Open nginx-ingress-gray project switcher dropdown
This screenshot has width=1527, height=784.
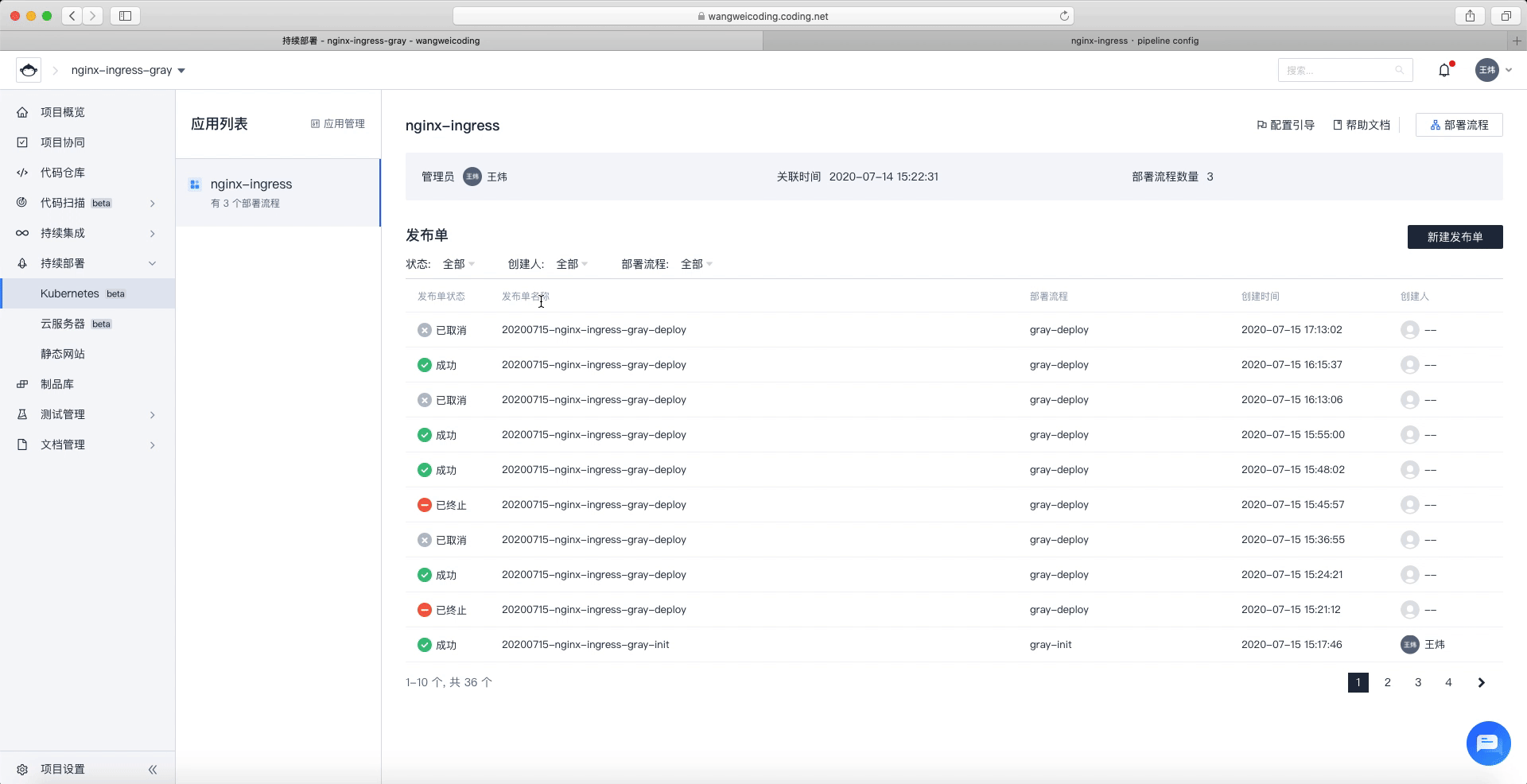(x=128, y=70)
